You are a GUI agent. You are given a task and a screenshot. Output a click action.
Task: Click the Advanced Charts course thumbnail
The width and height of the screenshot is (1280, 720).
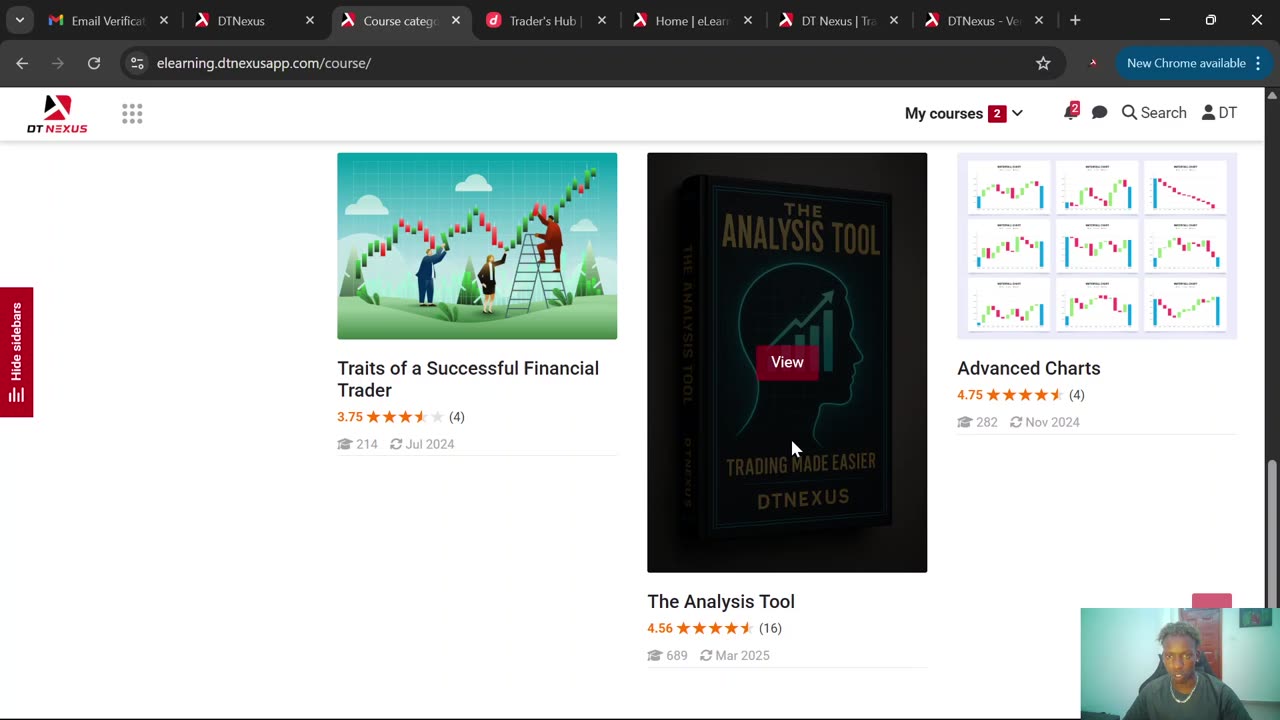(x=1097, y=246)
